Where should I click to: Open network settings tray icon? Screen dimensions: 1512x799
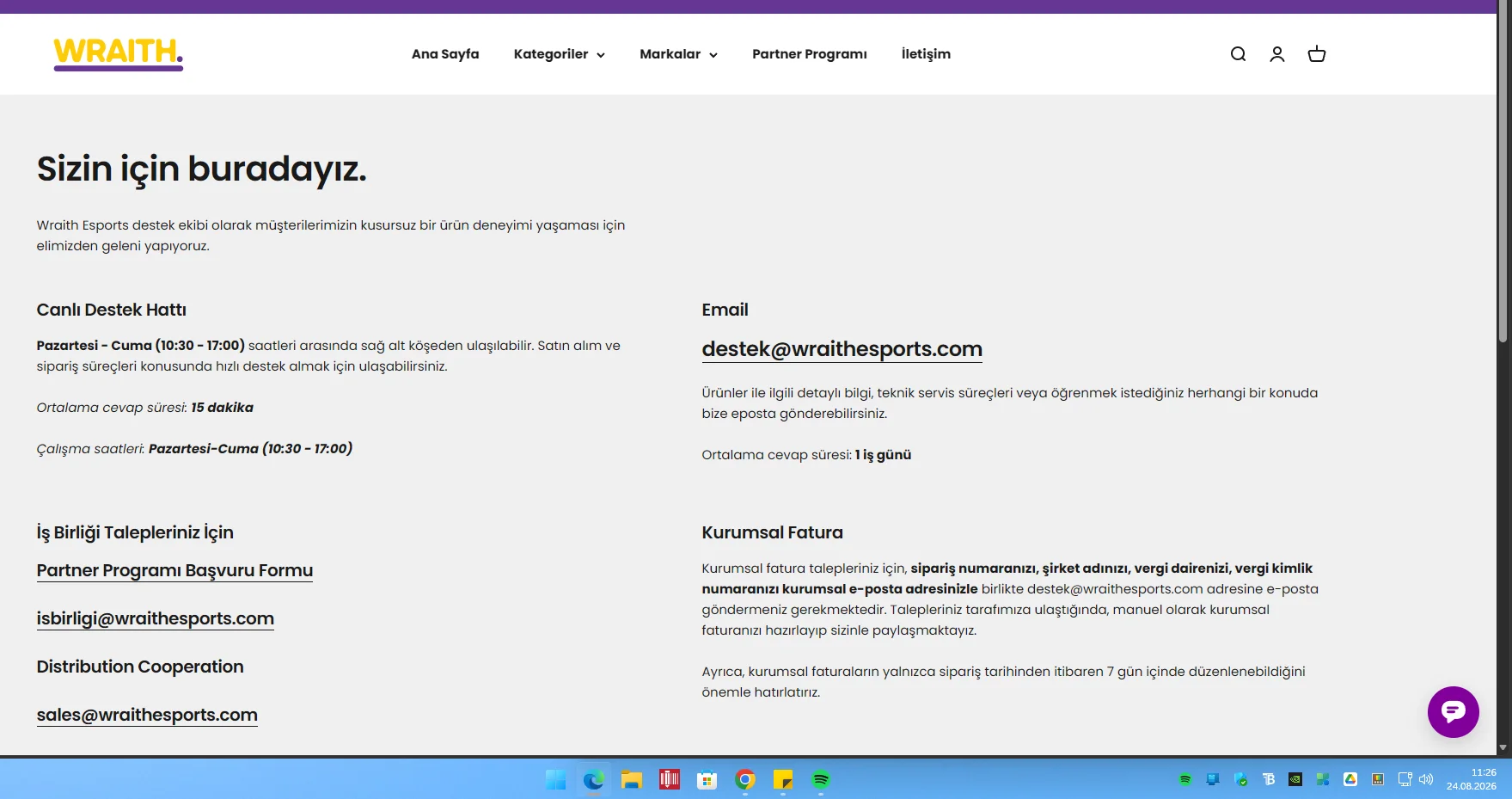[1405, 779]
